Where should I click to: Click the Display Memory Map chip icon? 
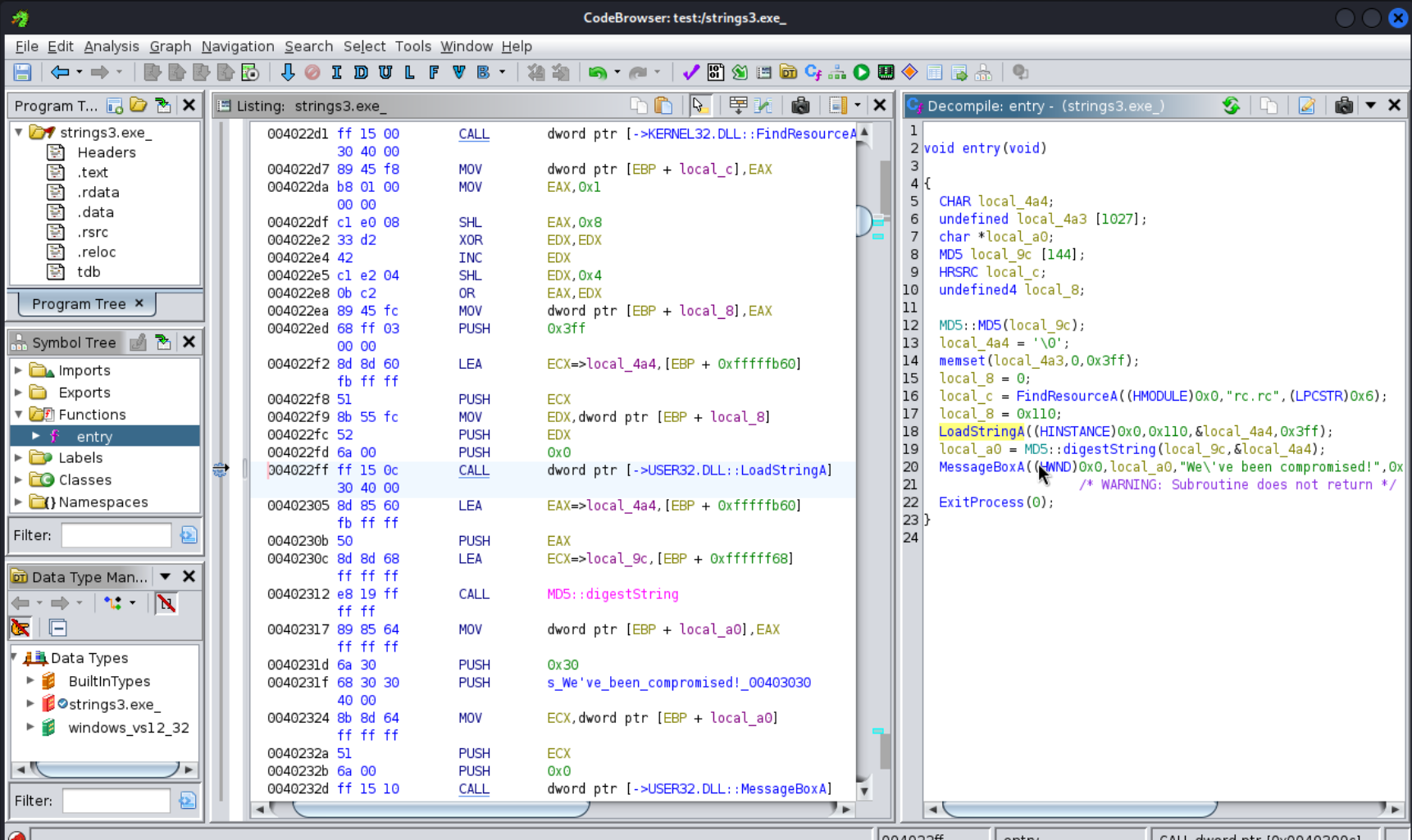tap(886, 72)
